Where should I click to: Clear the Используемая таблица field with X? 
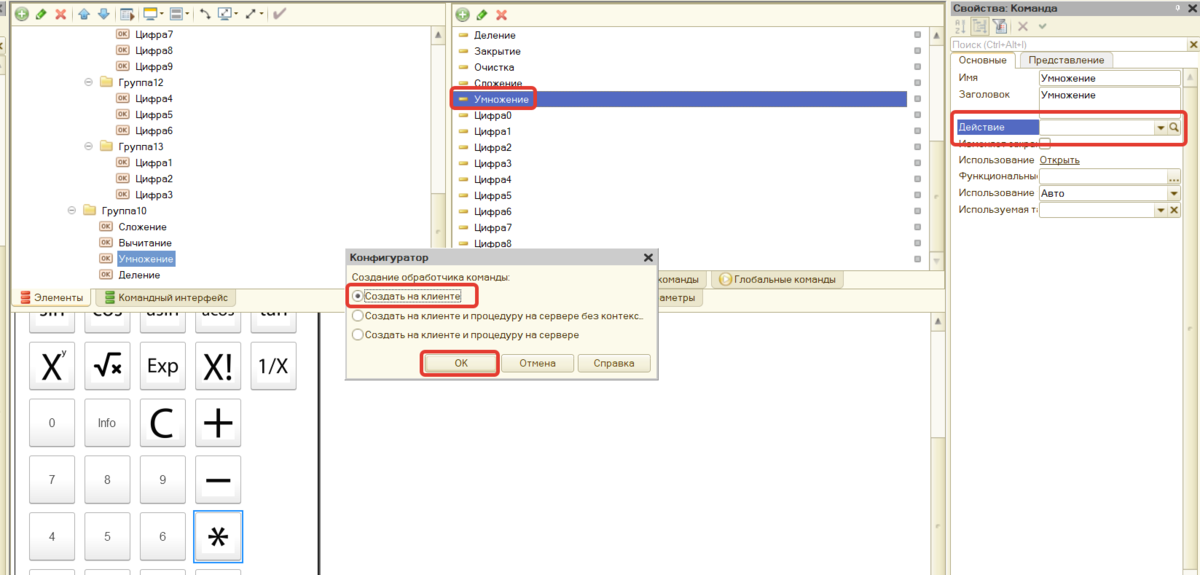tap(1175, 210)
